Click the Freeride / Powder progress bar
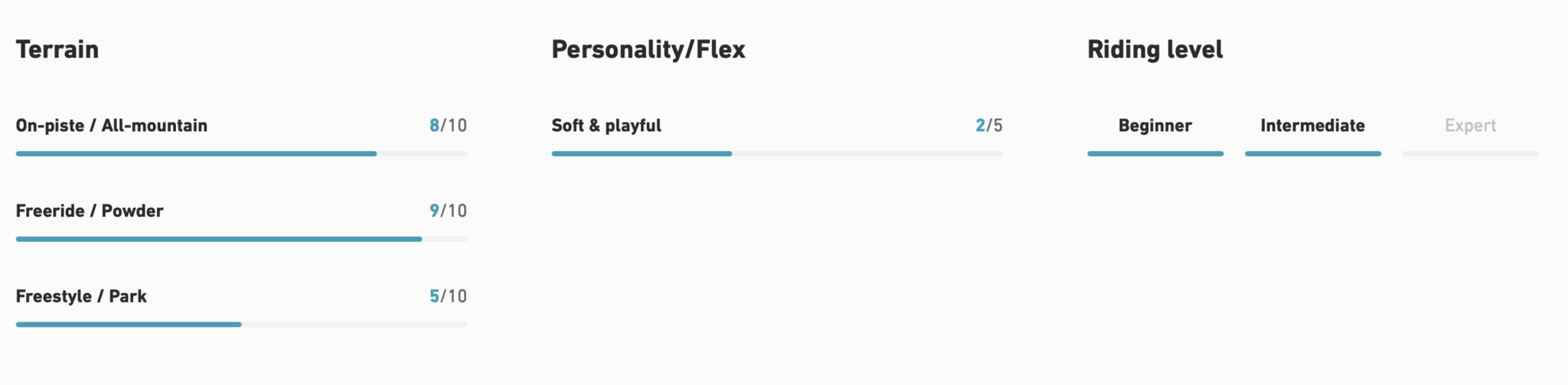Viewport: 1568px width, 385px height. click(x=241, y=240)
